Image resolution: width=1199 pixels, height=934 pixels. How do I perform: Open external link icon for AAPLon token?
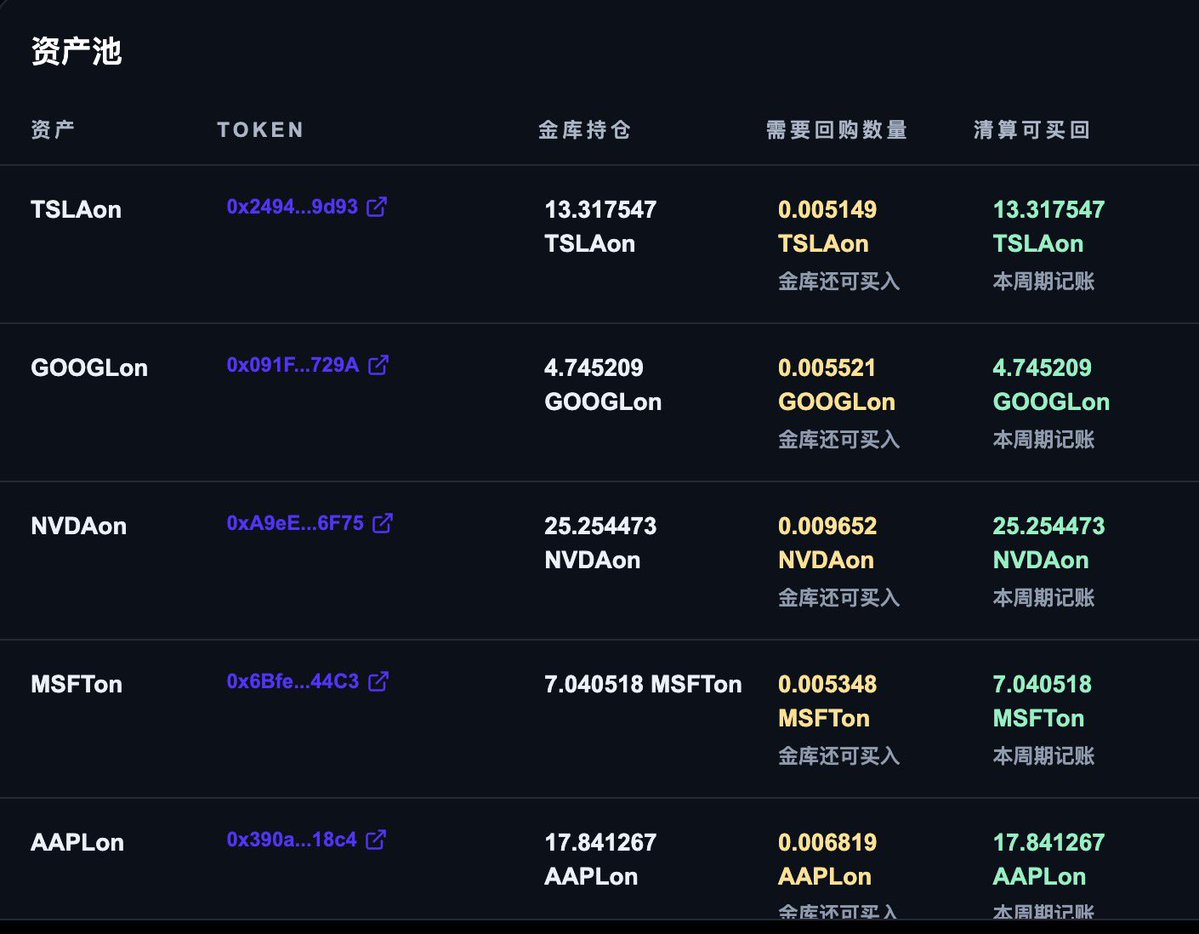point(376,840)
